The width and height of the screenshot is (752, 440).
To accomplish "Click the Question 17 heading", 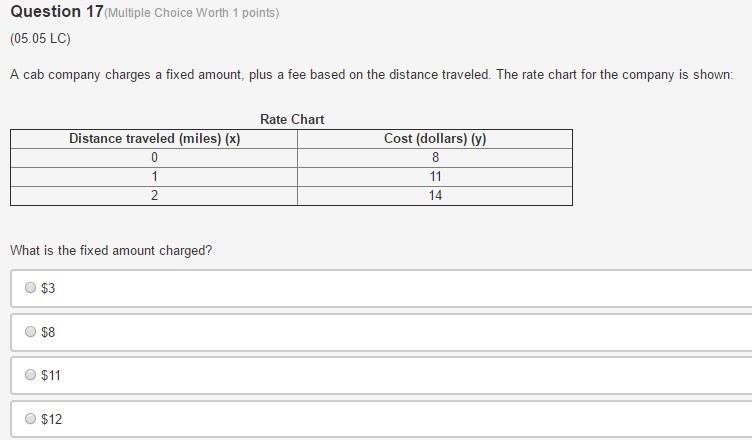I will coord(57,12).
